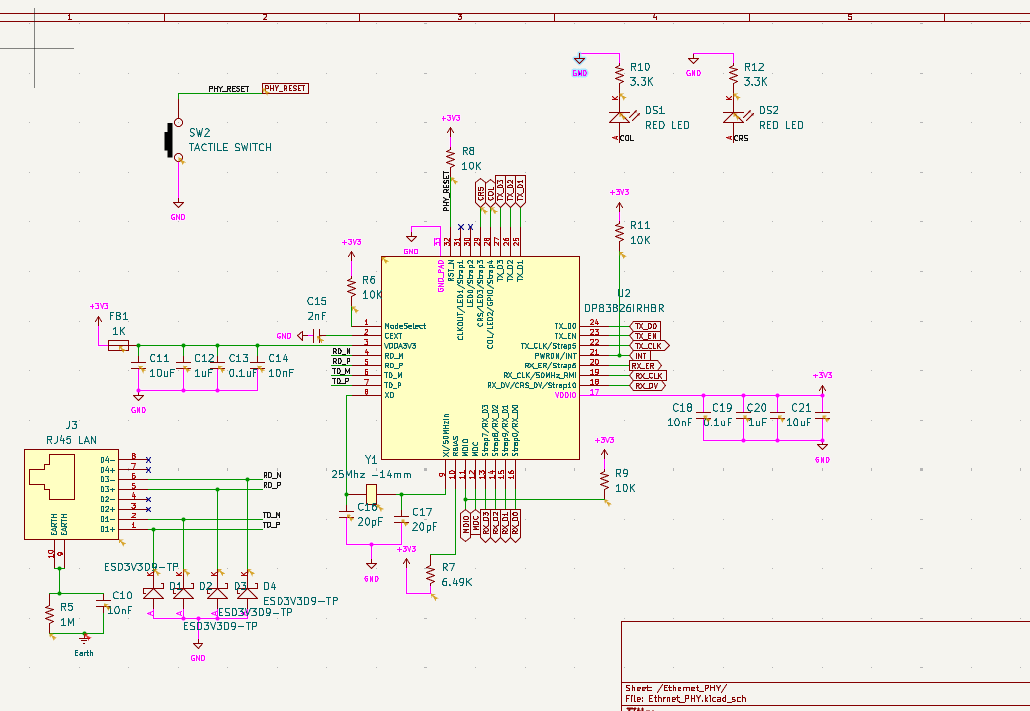The image size is (1030, 711).
Task: Click the PHY_RESET global label
Action: coord(285,88)
